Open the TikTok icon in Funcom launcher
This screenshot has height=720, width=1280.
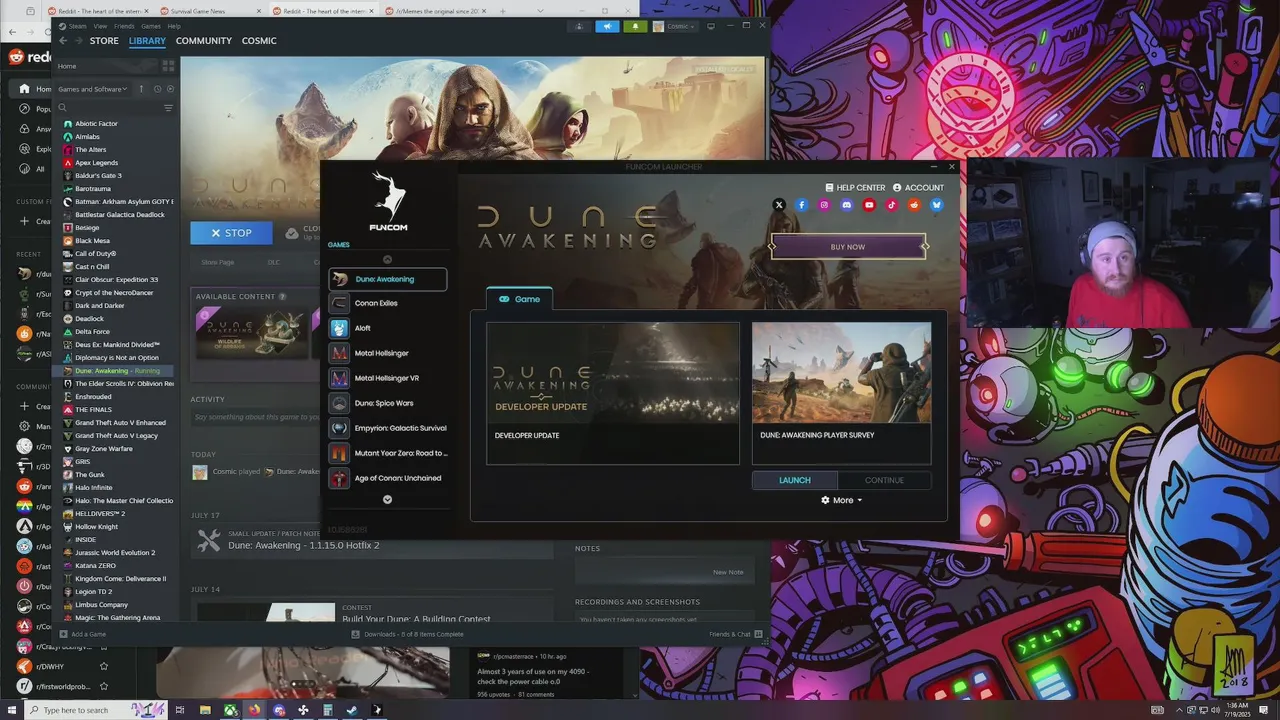pyautogui.click(x=892, y=205)
